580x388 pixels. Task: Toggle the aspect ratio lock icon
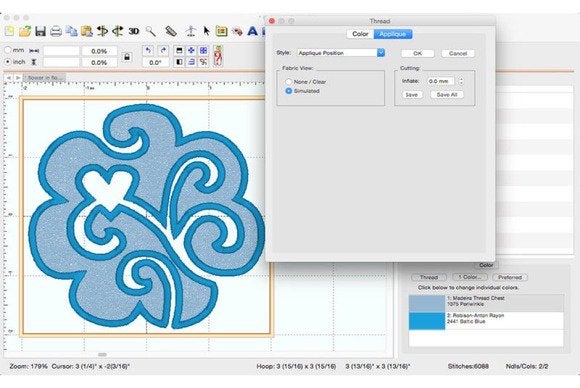[x=127, y=57]
